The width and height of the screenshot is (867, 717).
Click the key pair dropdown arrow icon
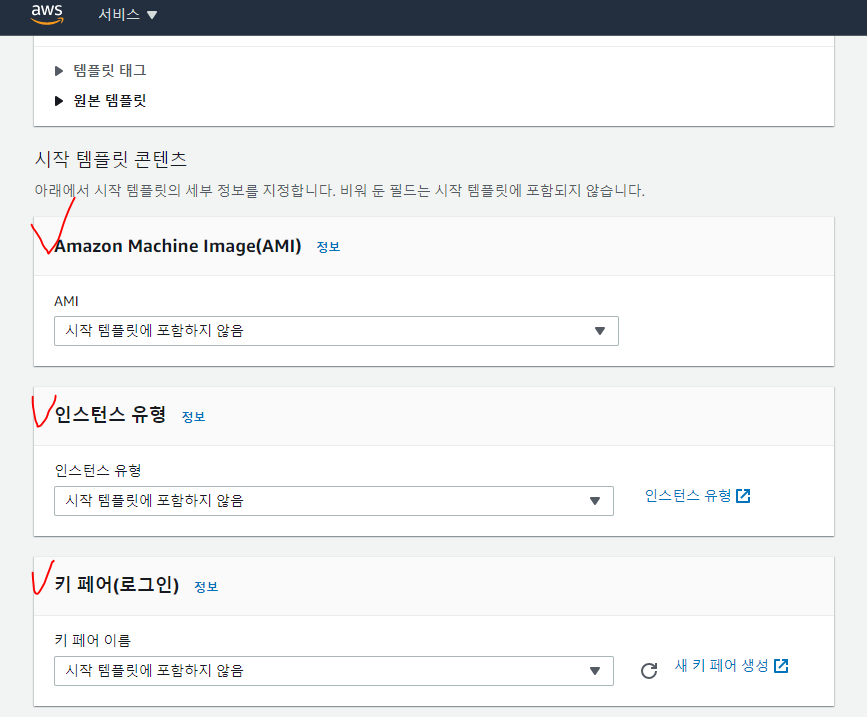click(595, 671)
